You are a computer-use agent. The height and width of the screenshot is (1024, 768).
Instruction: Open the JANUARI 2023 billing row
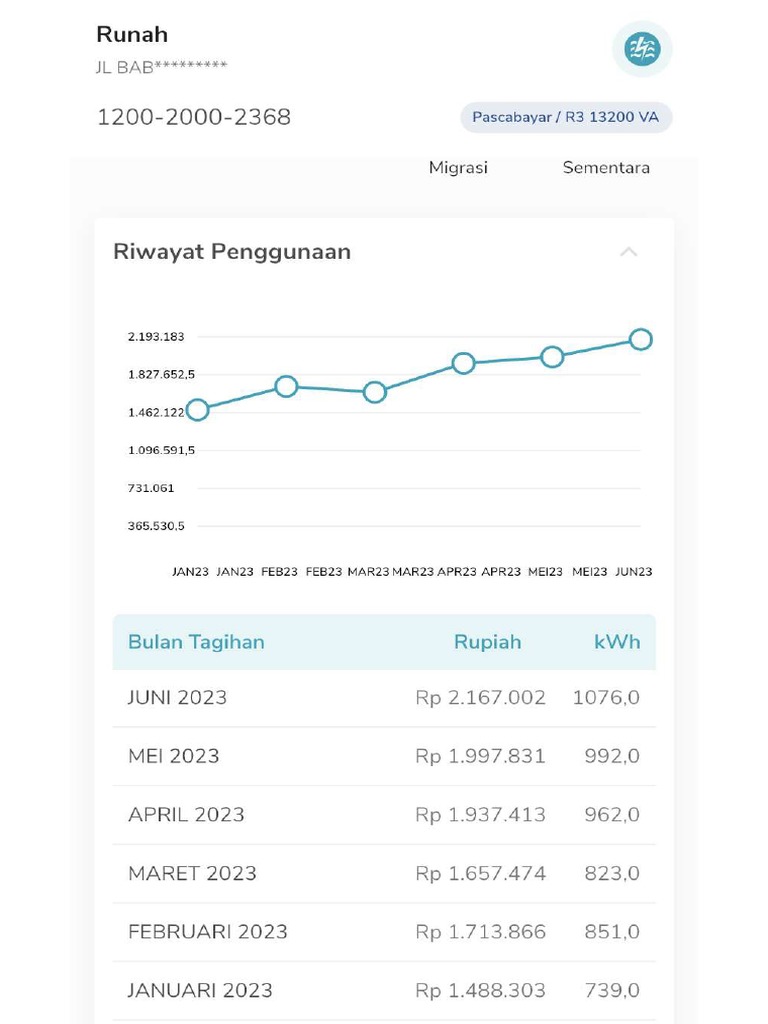(x=384, y=991)
